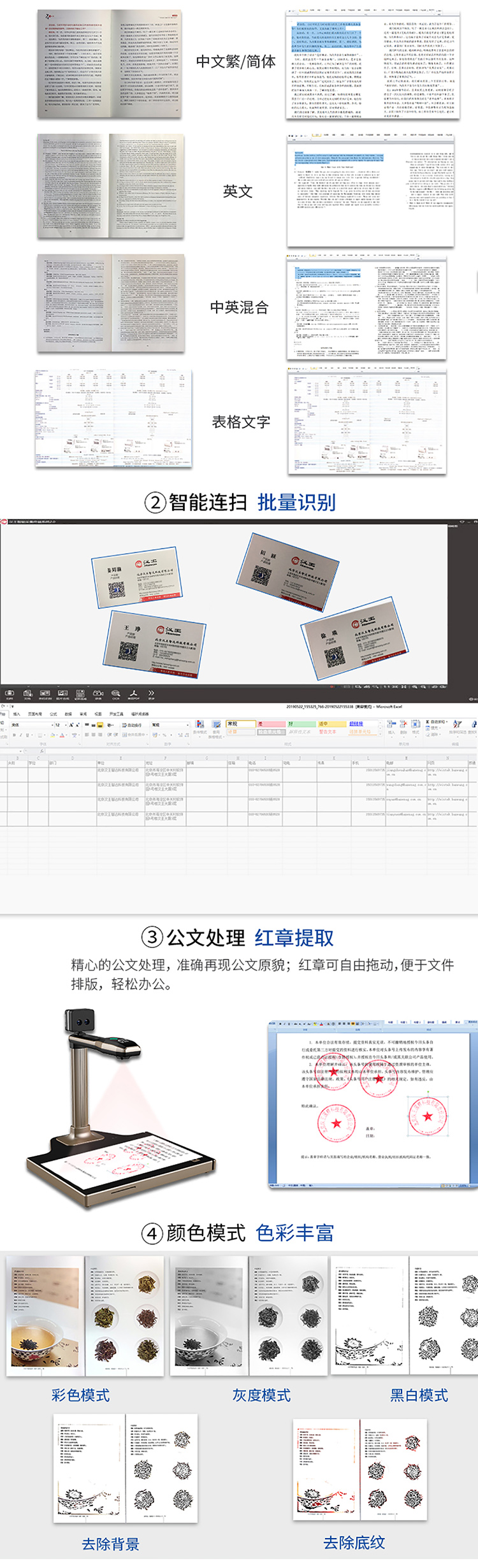Select the 好 (Good) green cell style
The width and height of the screenshot is (478, 1568).
301,724
